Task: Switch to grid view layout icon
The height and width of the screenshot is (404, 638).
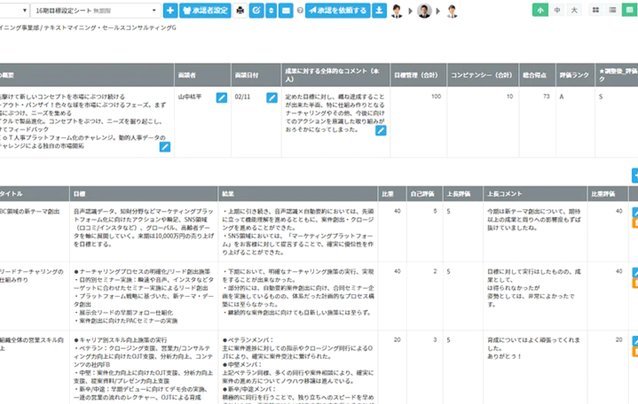Action: click(596, 10)
